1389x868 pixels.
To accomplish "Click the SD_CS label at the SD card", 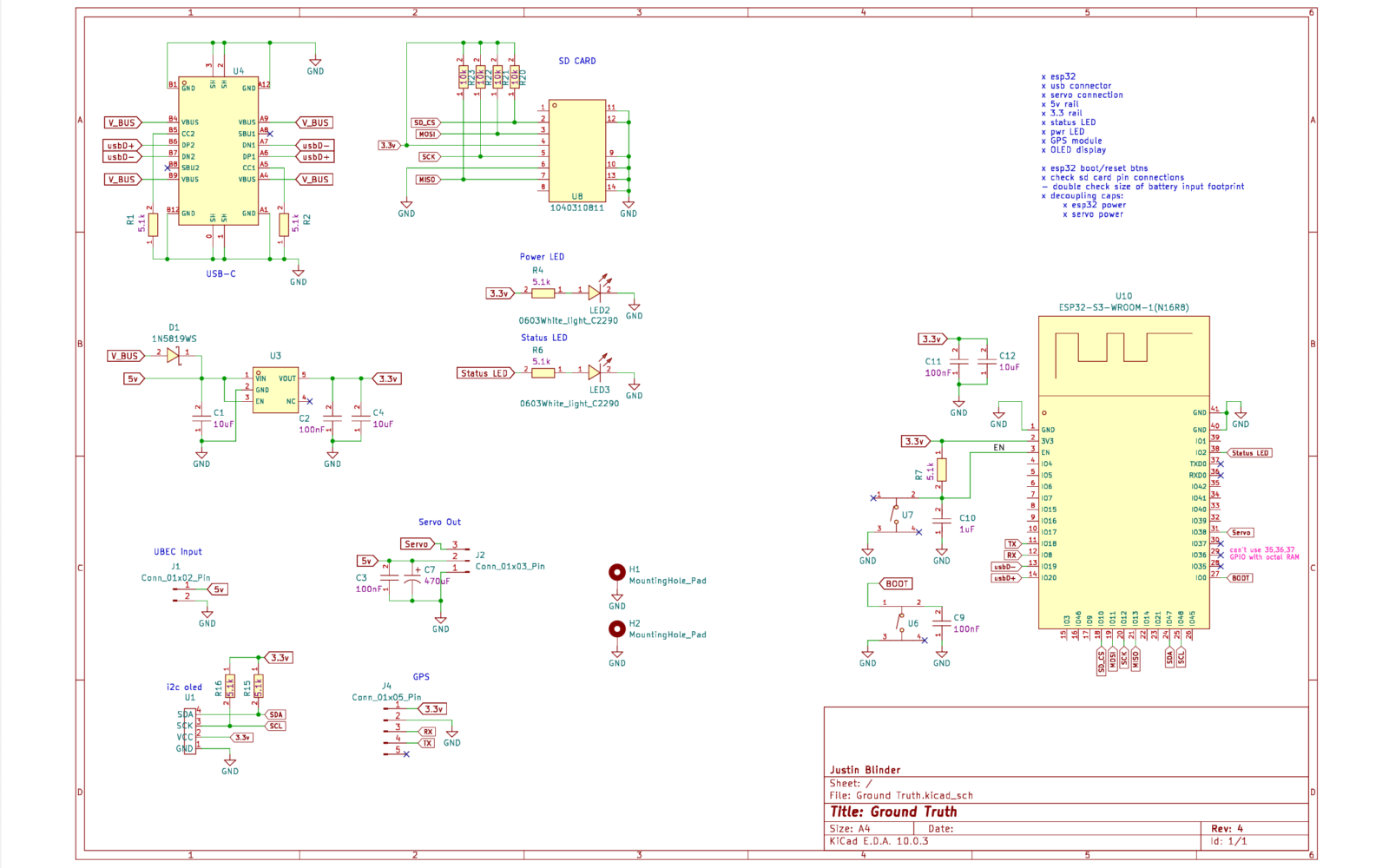I will click(x=425, y=123).
